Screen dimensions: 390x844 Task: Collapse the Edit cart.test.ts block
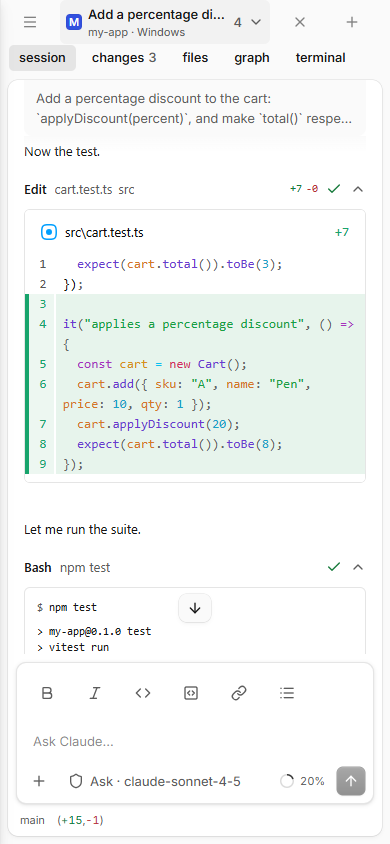point(358,189)
